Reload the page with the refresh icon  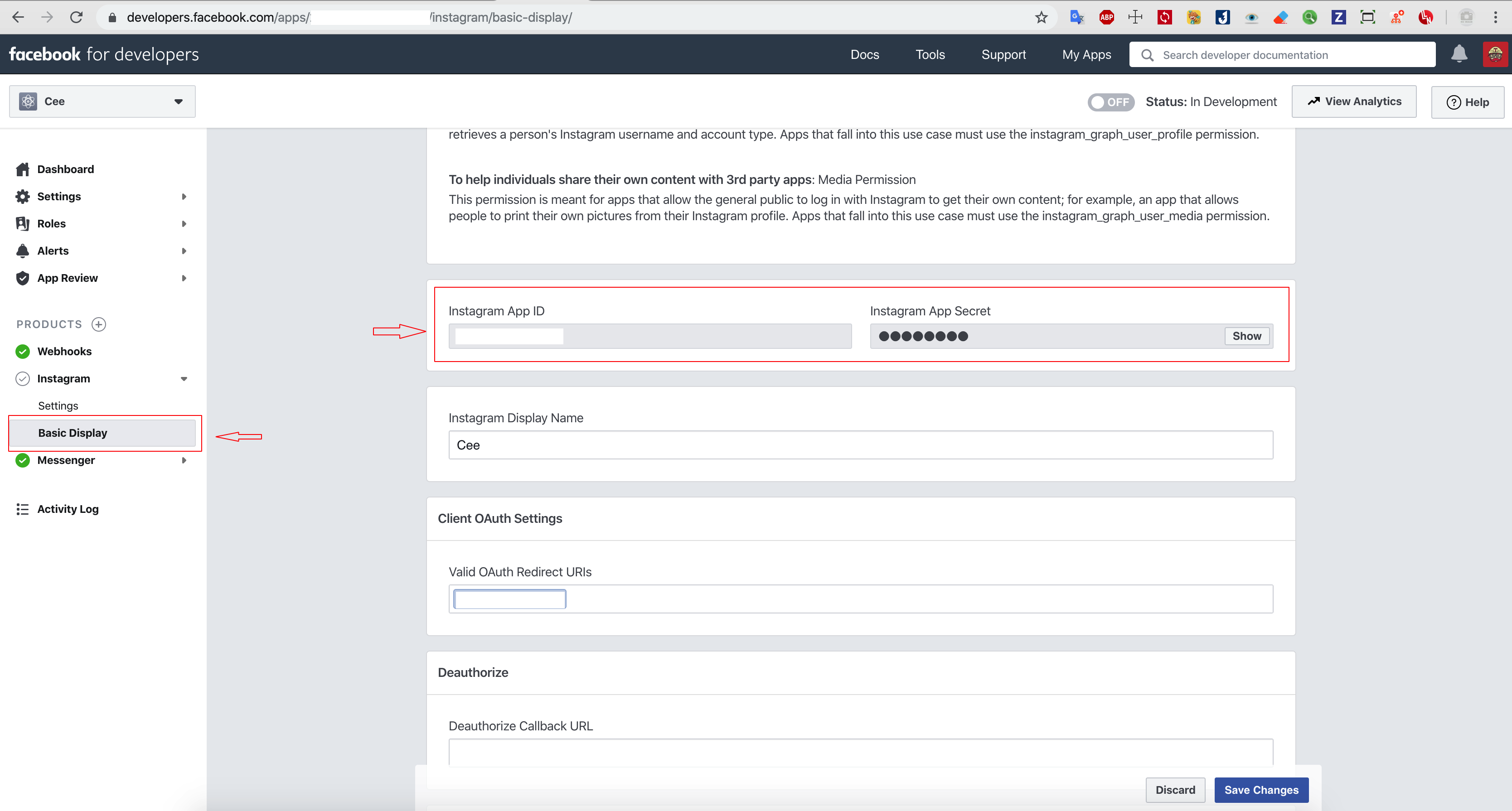tap(76, 18)
